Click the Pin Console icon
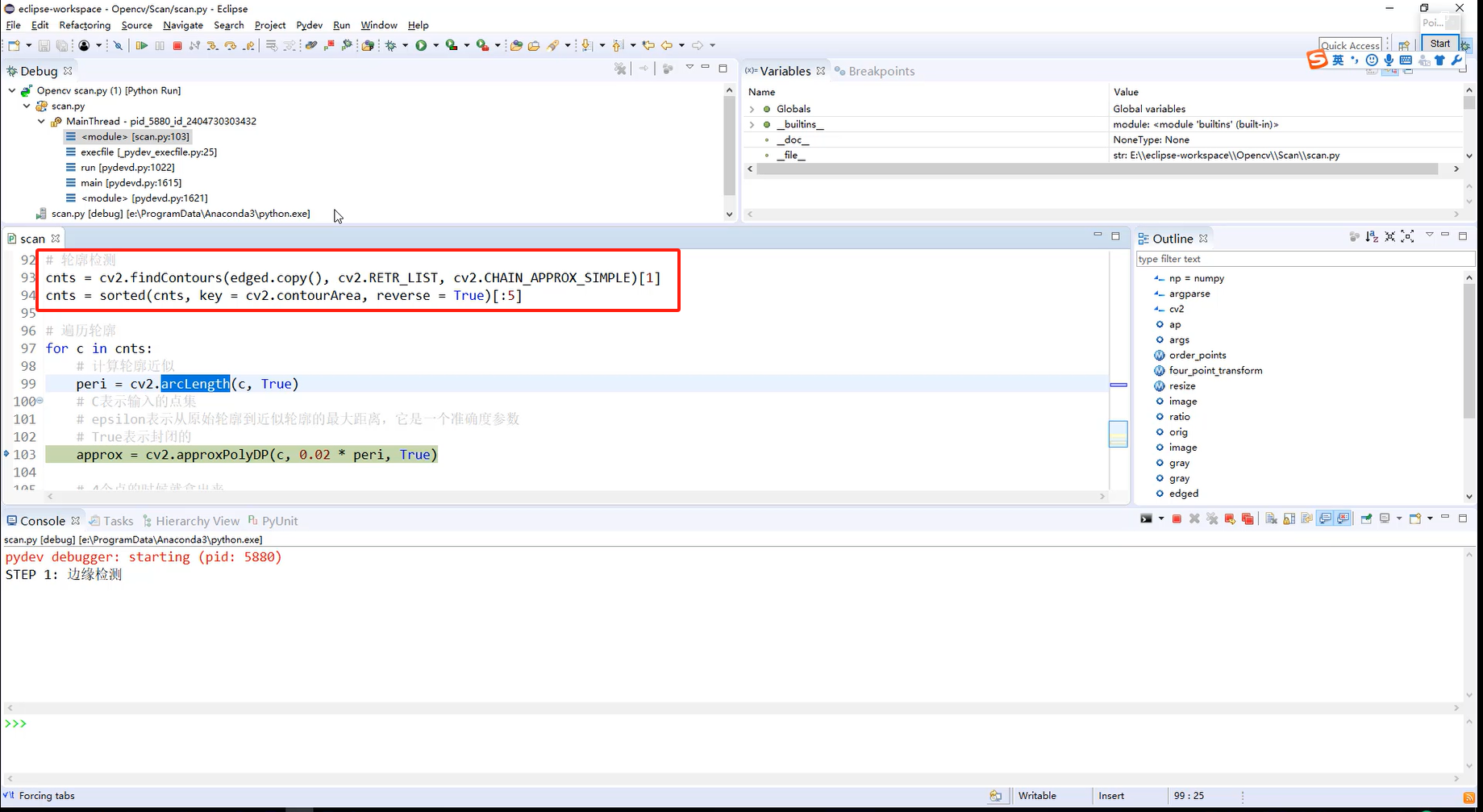 point(1366,518)
